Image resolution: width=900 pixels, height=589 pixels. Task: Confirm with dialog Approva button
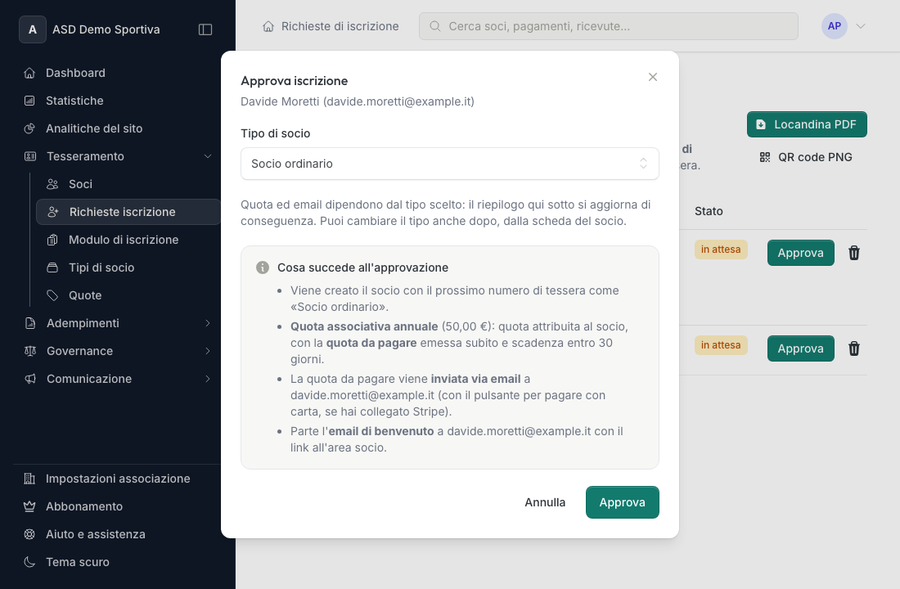pyautogui.click(x=622, y=502)
